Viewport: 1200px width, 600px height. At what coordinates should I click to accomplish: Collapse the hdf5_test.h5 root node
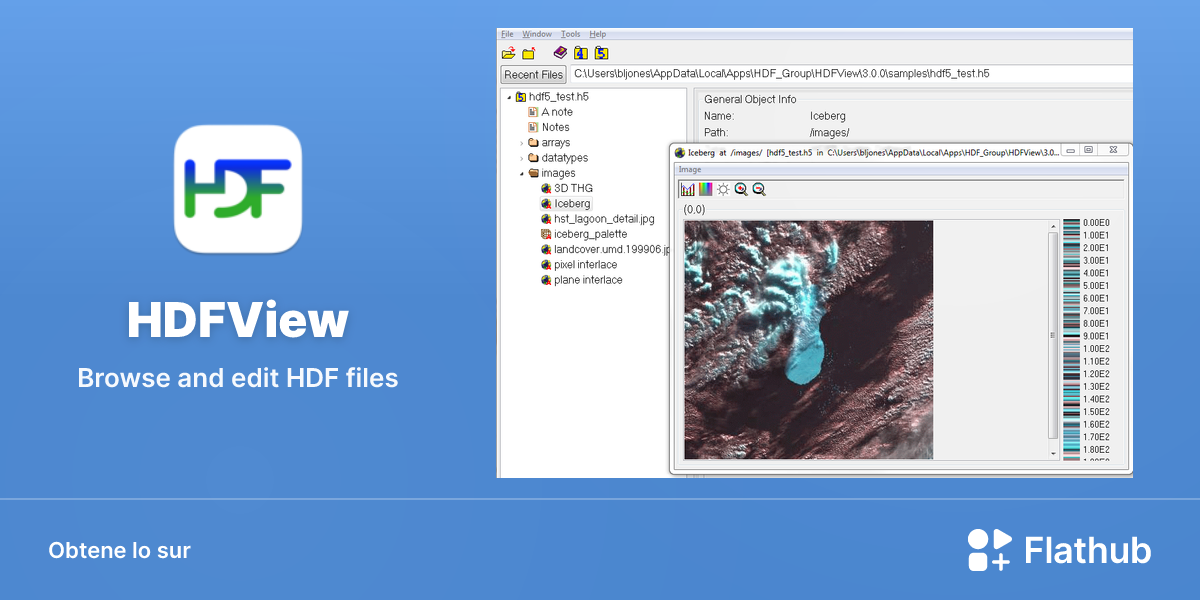(x=509, y=97)
